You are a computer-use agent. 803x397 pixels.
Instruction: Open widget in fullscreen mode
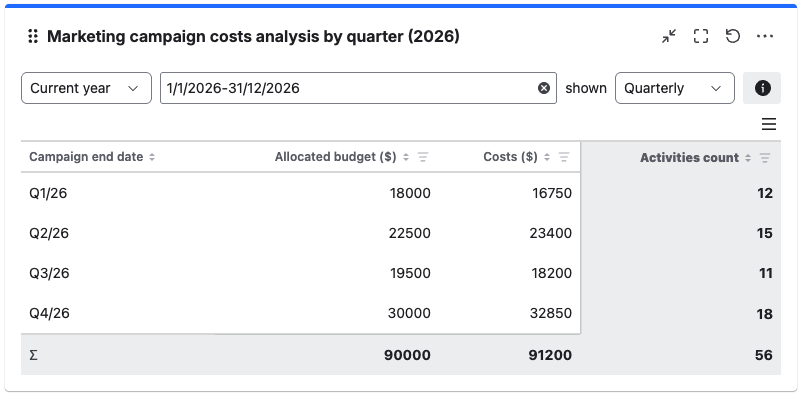(x=701, y=36)
